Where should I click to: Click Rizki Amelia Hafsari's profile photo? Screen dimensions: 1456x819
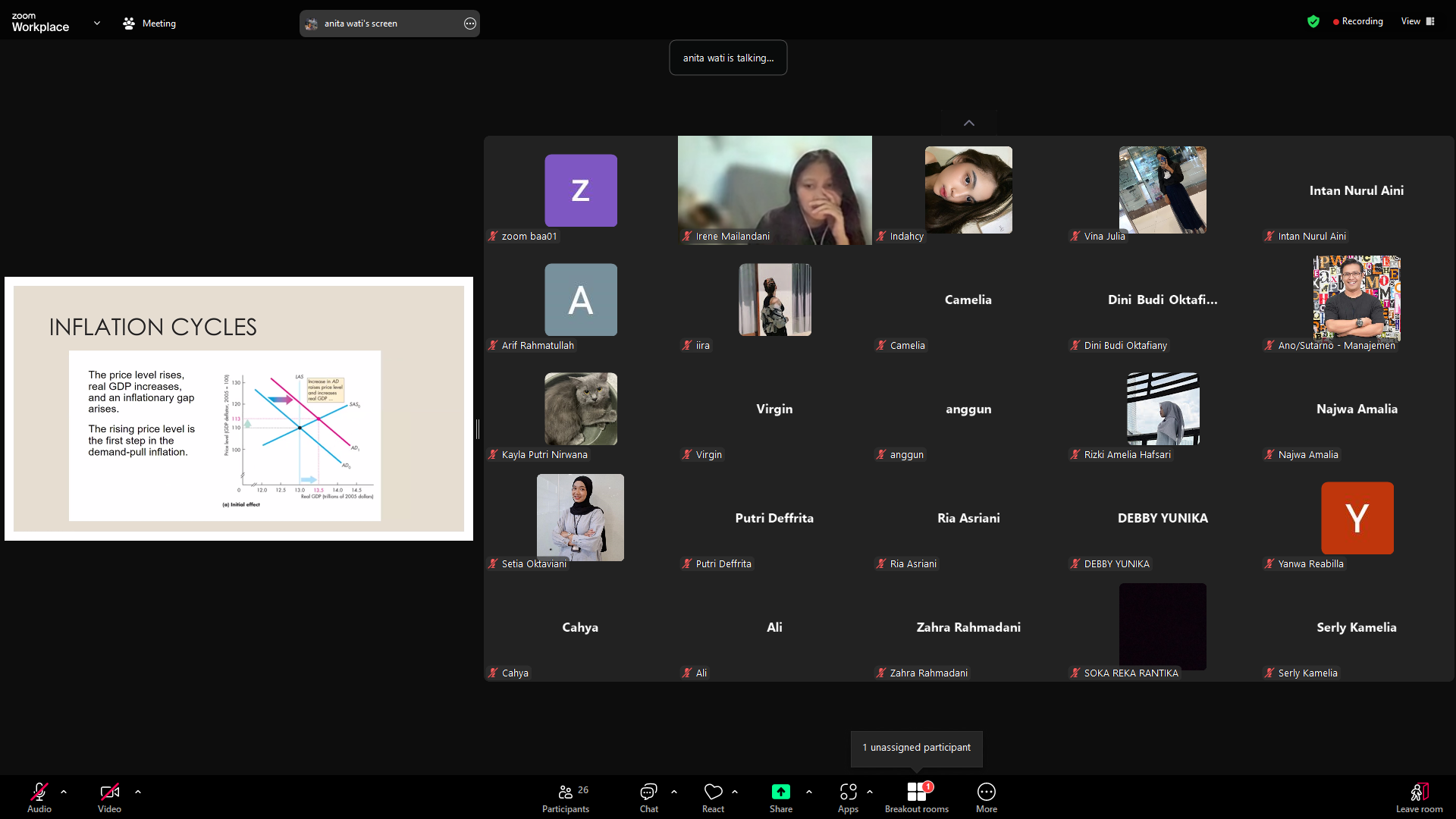point(1163,409)
